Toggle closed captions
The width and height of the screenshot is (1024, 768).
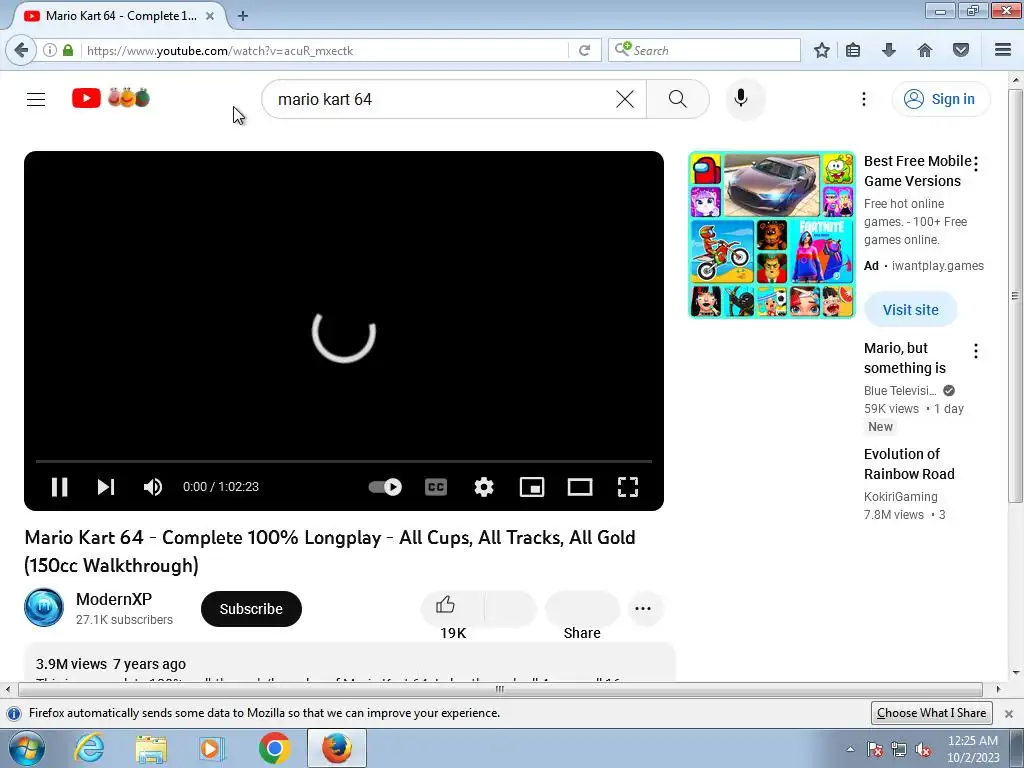436,487
